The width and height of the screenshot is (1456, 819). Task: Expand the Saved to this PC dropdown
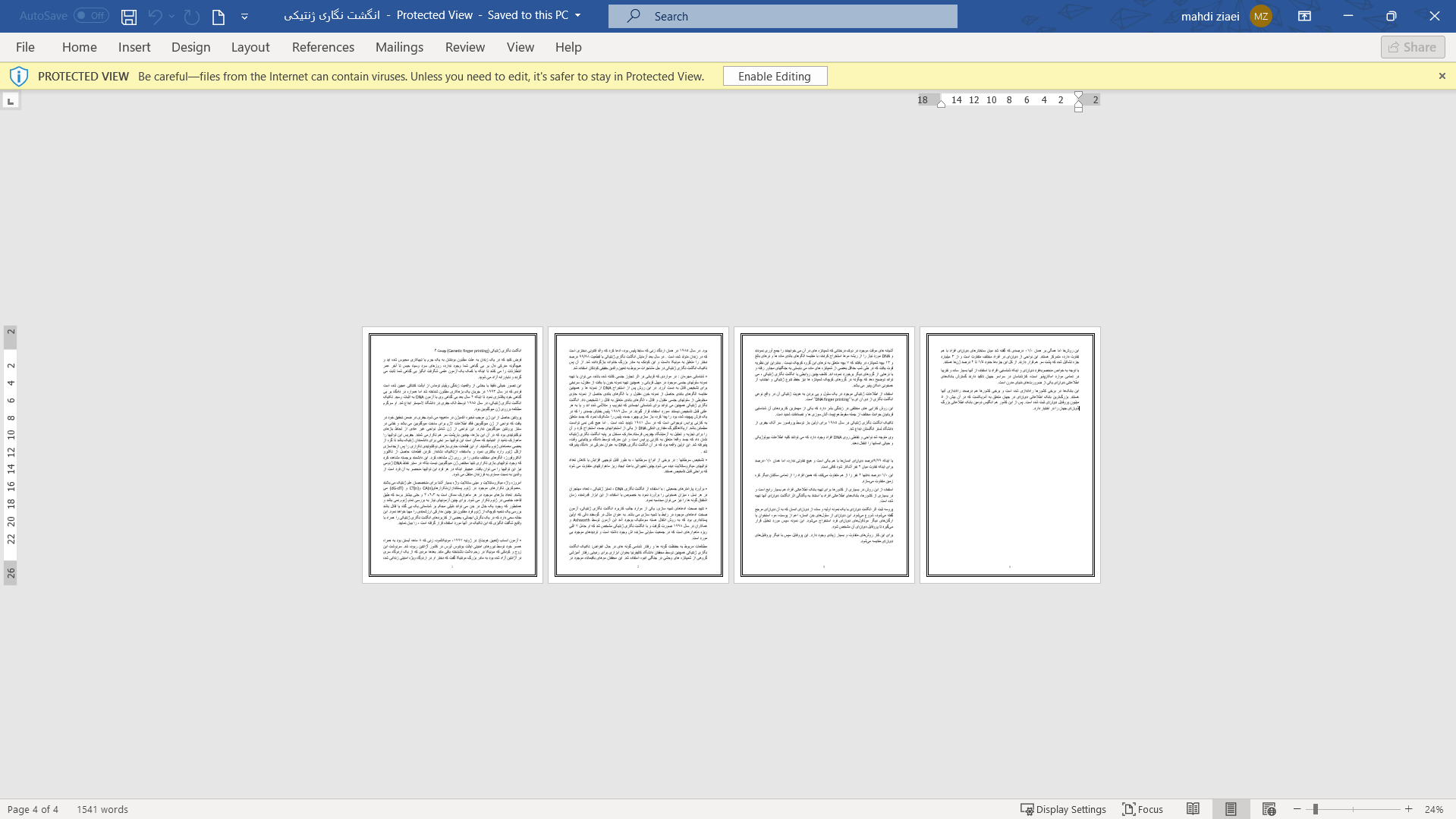point(577,15)
